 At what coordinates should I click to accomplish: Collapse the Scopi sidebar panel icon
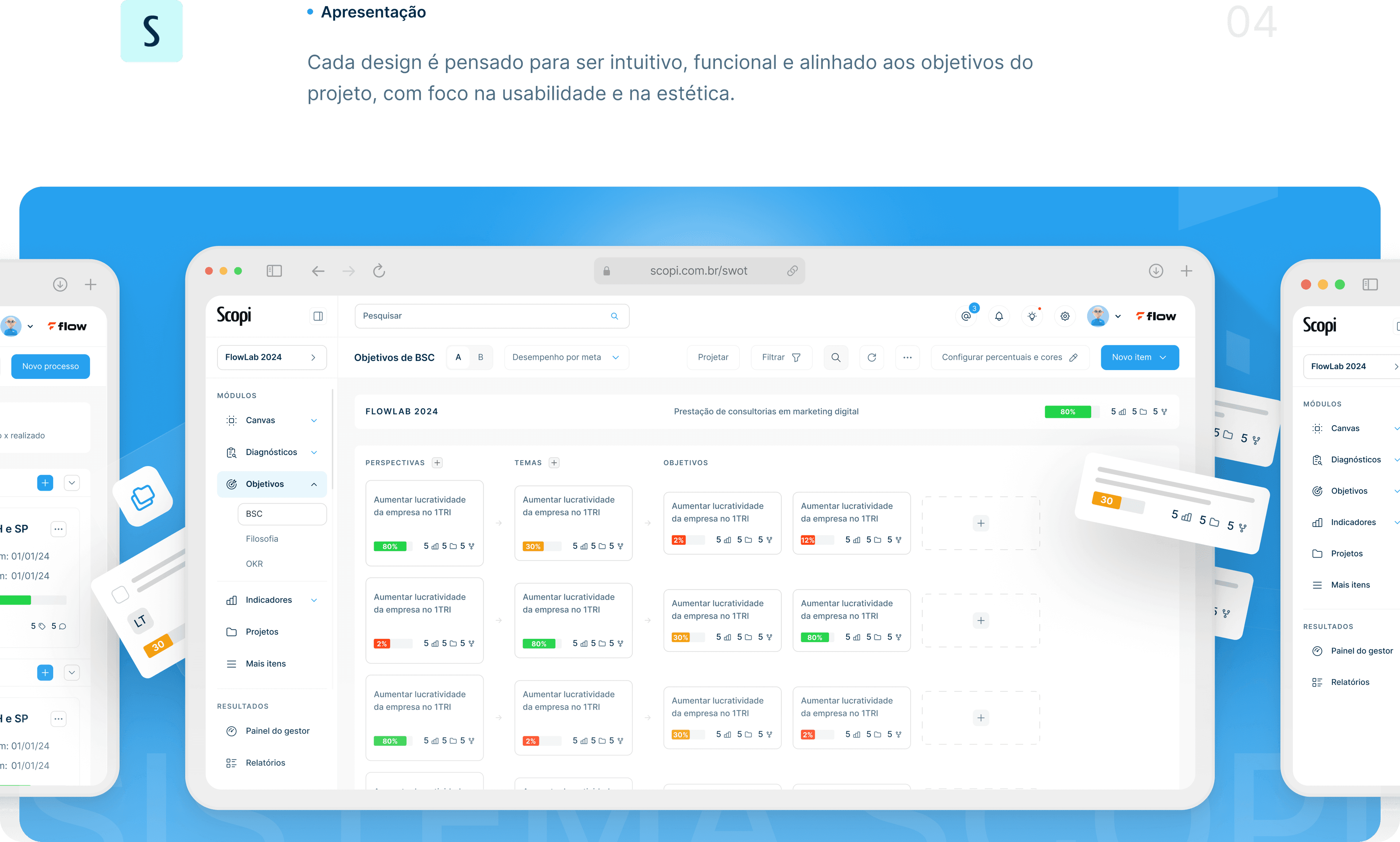[318, 316]
